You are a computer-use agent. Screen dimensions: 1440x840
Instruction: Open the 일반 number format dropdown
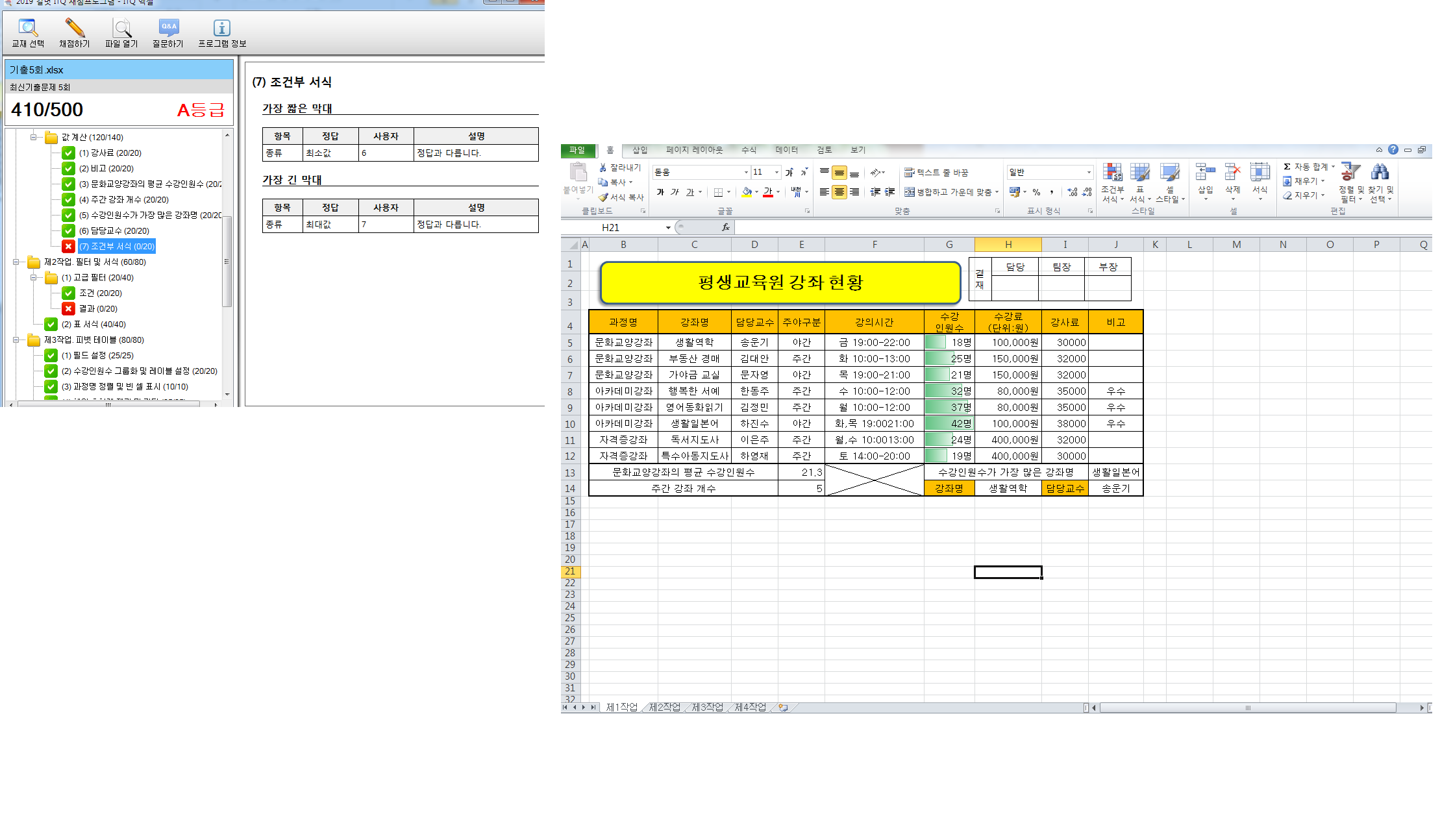1089,172
